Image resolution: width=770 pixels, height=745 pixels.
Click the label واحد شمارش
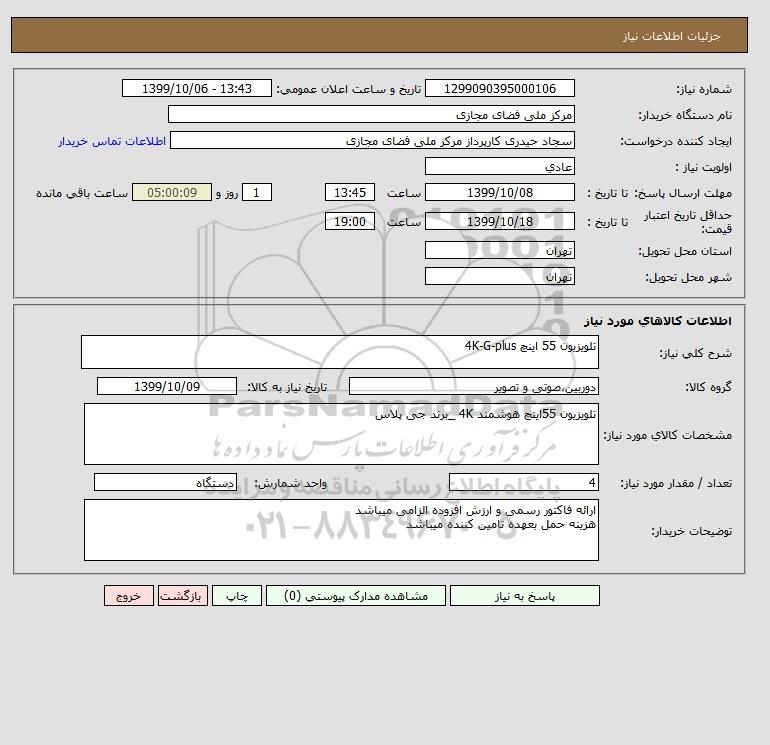[x=290, y=483]
